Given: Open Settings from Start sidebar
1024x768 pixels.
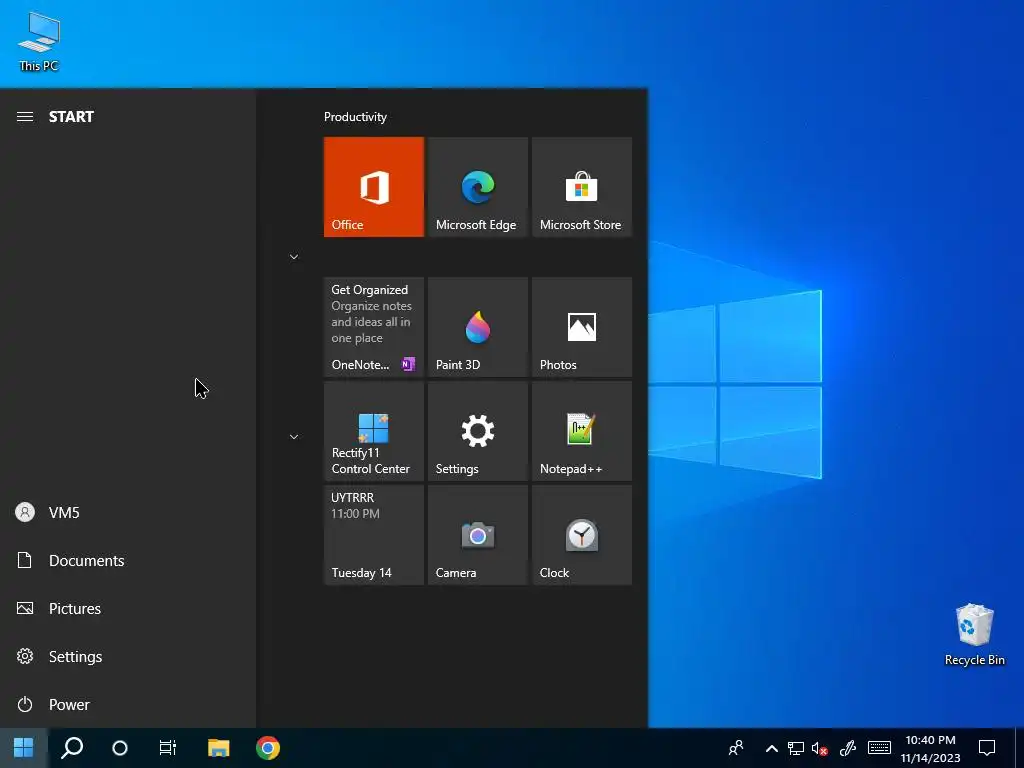Looking at the screenshot, I should click(128, 656).
